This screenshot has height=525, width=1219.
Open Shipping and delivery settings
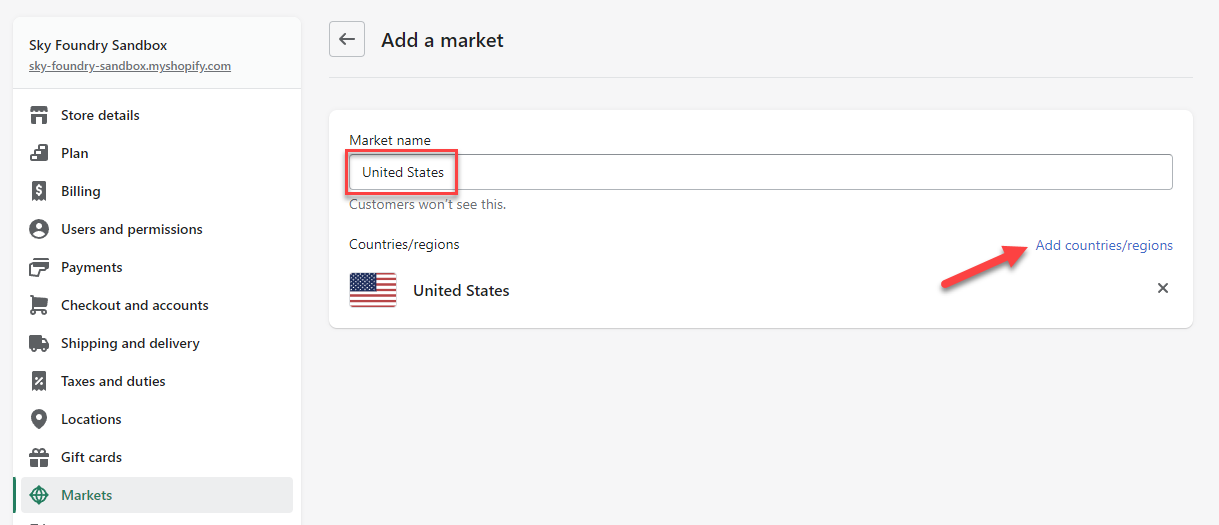(x=130, y=343)
